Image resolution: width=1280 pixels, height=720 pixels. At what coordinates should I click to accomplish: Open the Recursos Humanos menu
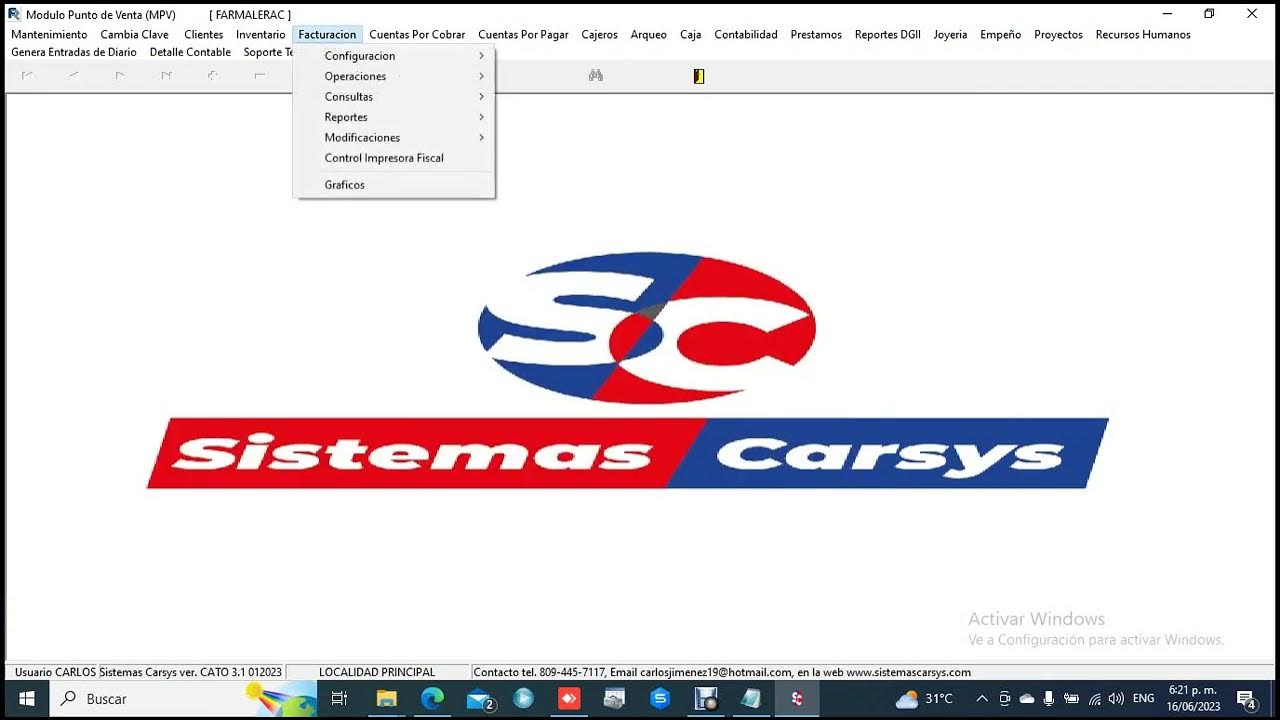1143,34
